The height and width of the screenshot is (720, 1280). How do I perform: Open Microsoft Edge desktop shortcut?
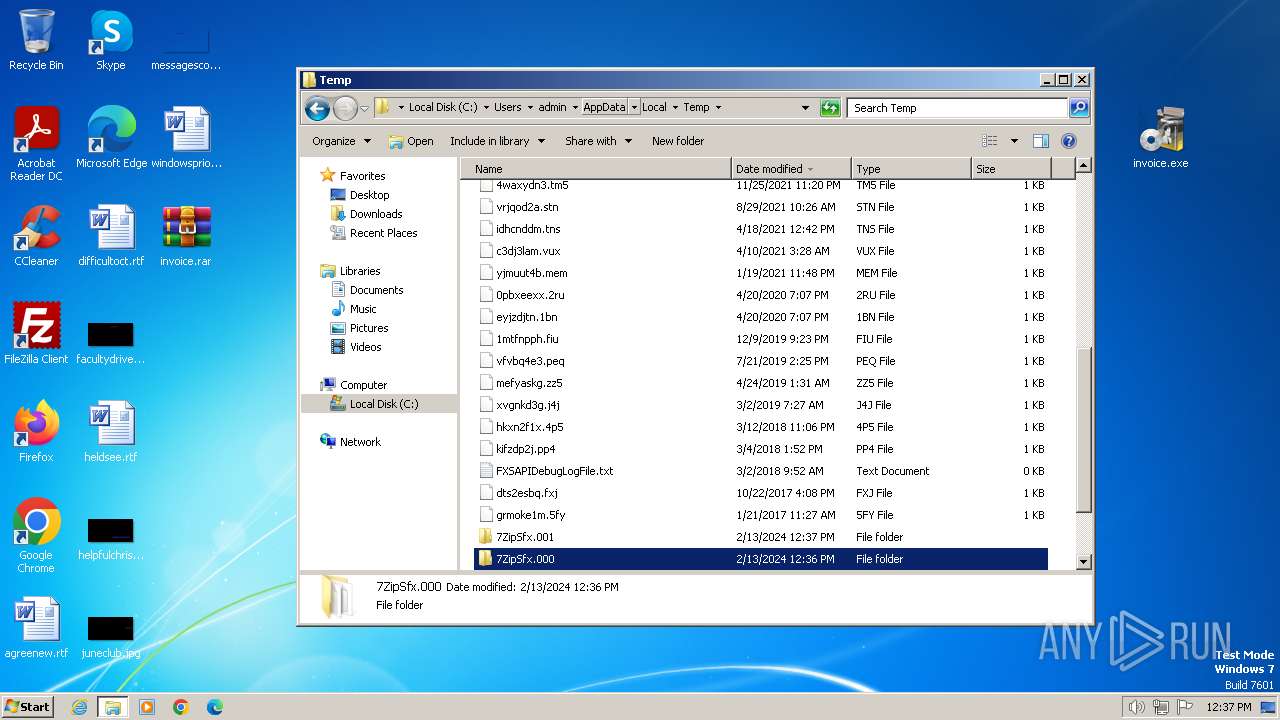(x=111, y=138)
